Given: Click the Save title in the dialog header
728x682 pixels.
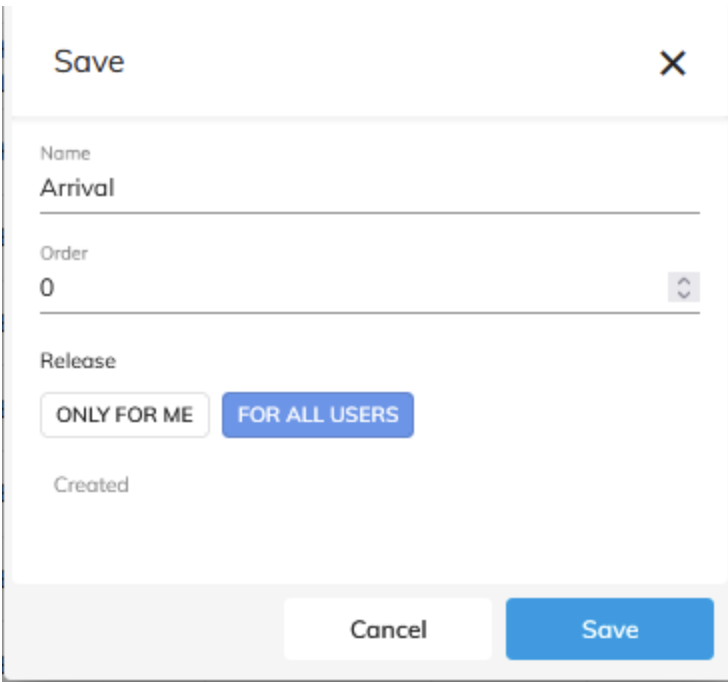Looking at the screenshot, I should (x=89, y=62).
